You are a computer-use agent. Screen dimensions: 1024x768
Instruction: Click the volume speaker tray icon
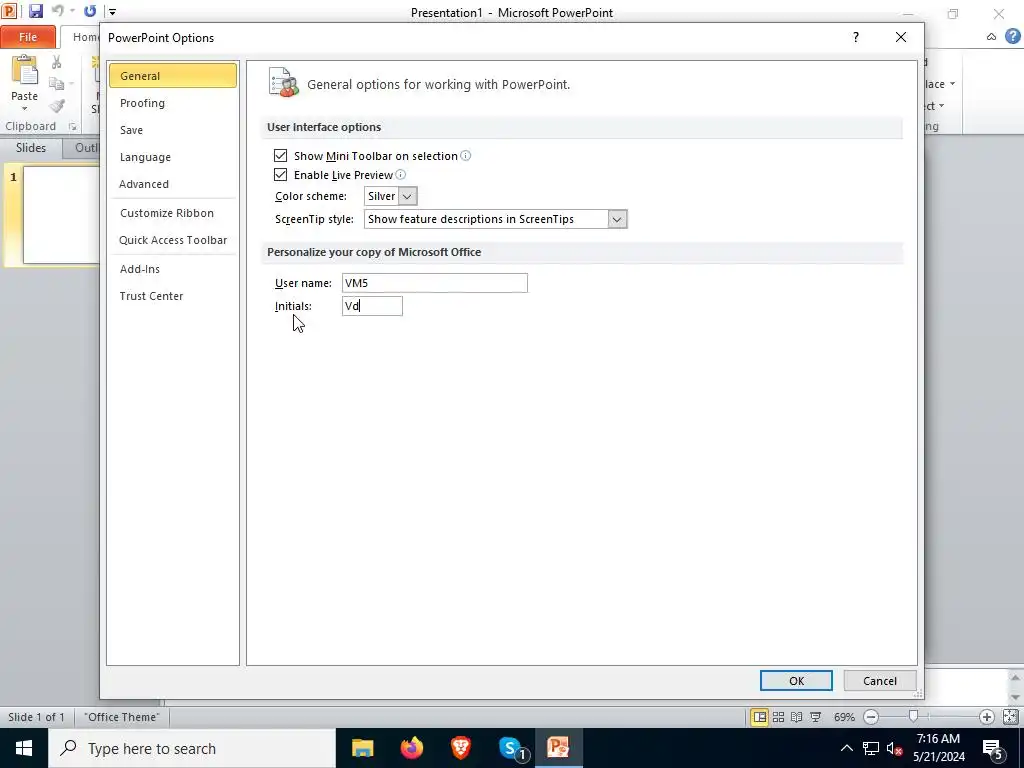point(895,748)
